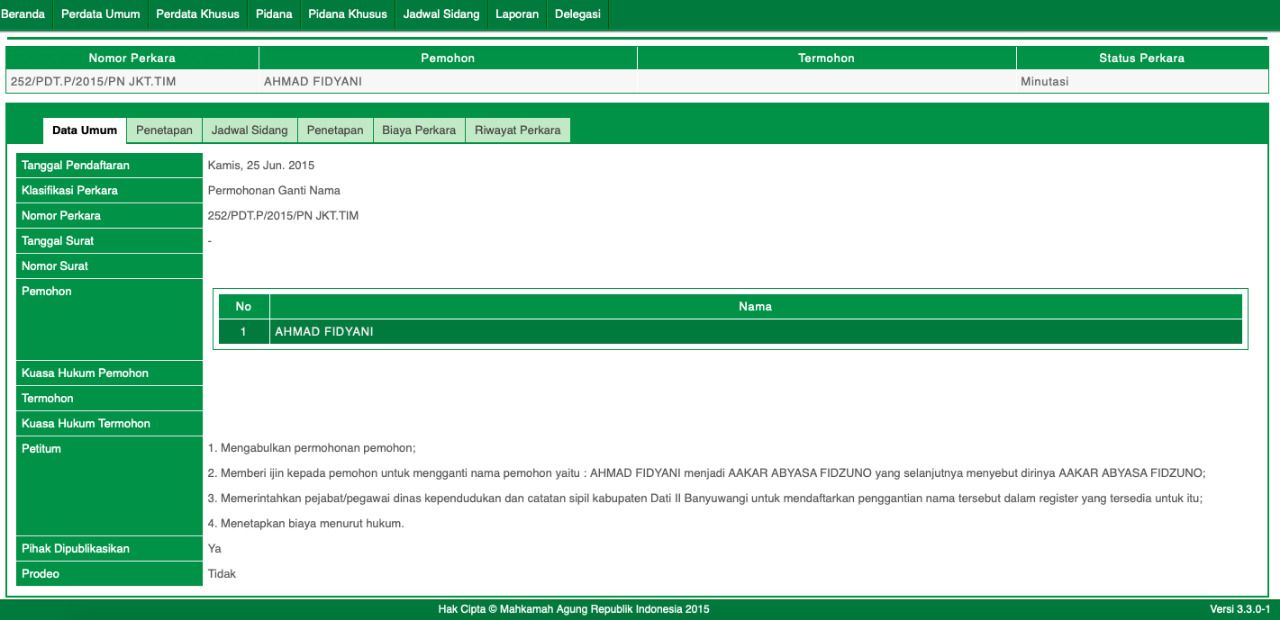Switch to the Jadwal Sidang tab
Screen dimensions: 1280x620
(249, 130)
